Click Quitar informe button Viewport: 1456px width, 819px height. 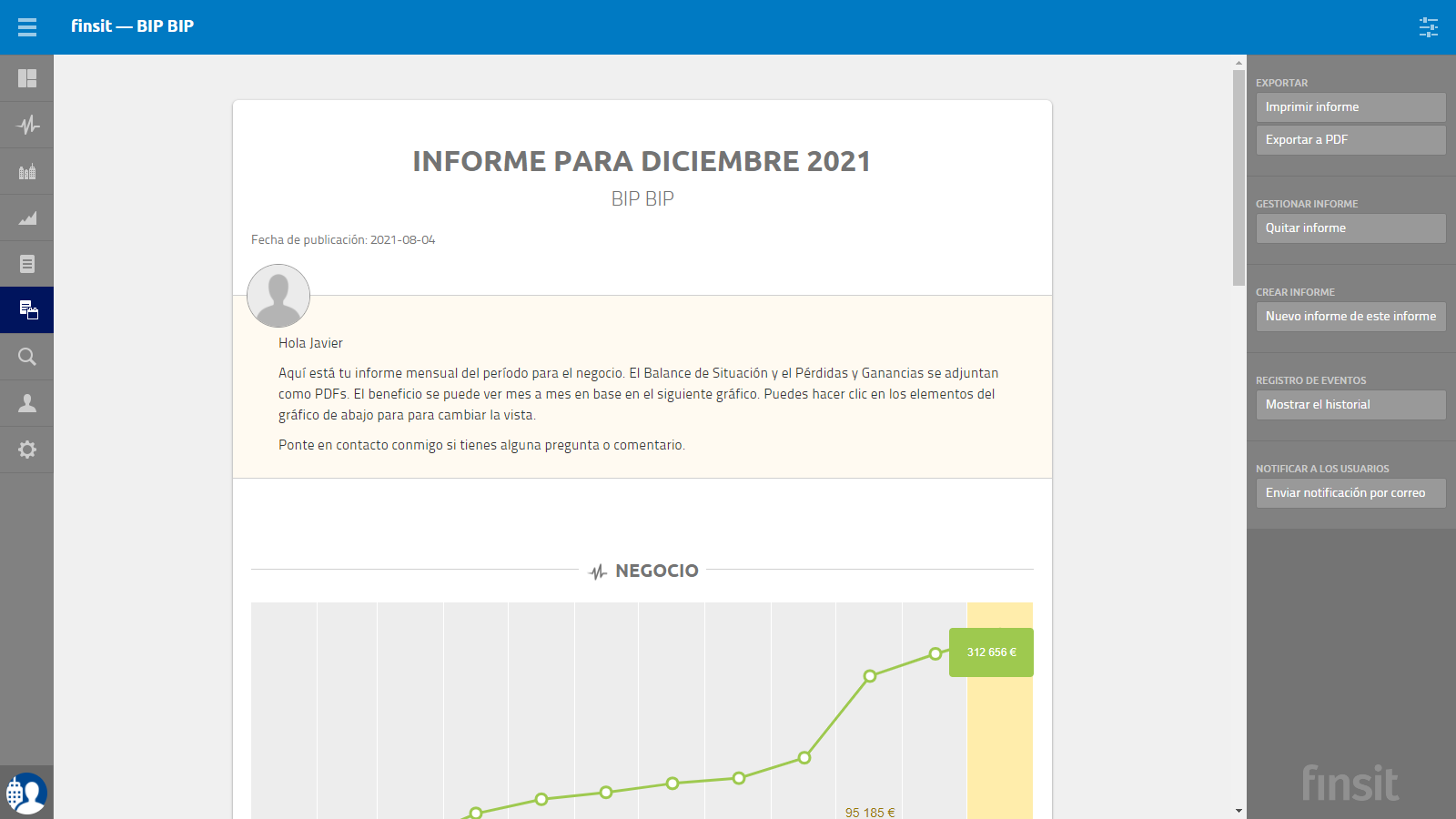(x=1350, y=228)
